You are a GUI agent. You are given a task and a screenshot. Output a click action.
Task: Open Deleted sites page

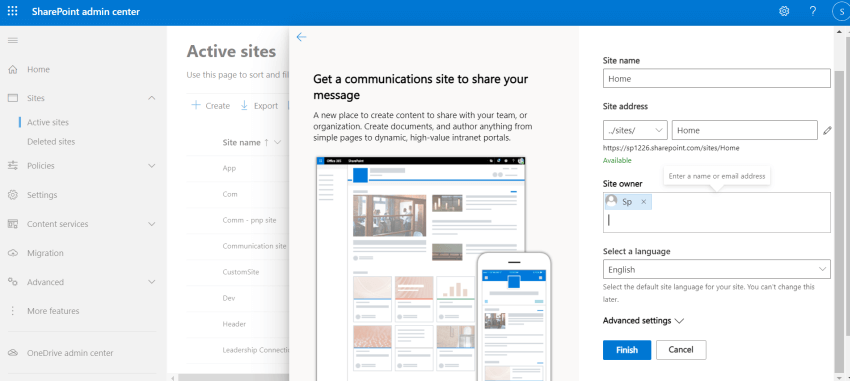(x=51, y=141)
